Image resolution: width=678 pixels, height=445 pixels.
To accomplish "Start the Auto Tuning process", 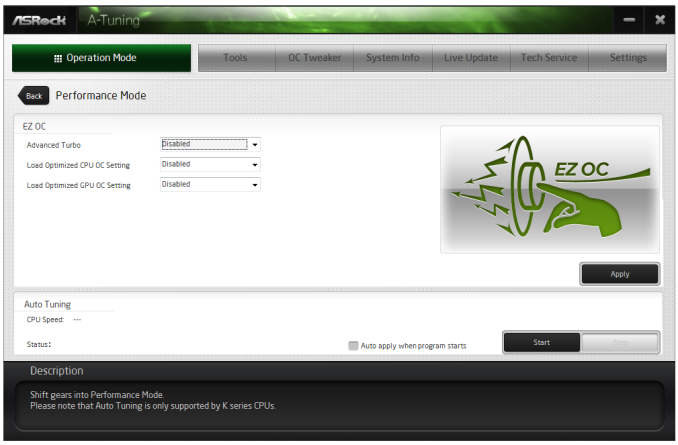I will pos(542,343).
